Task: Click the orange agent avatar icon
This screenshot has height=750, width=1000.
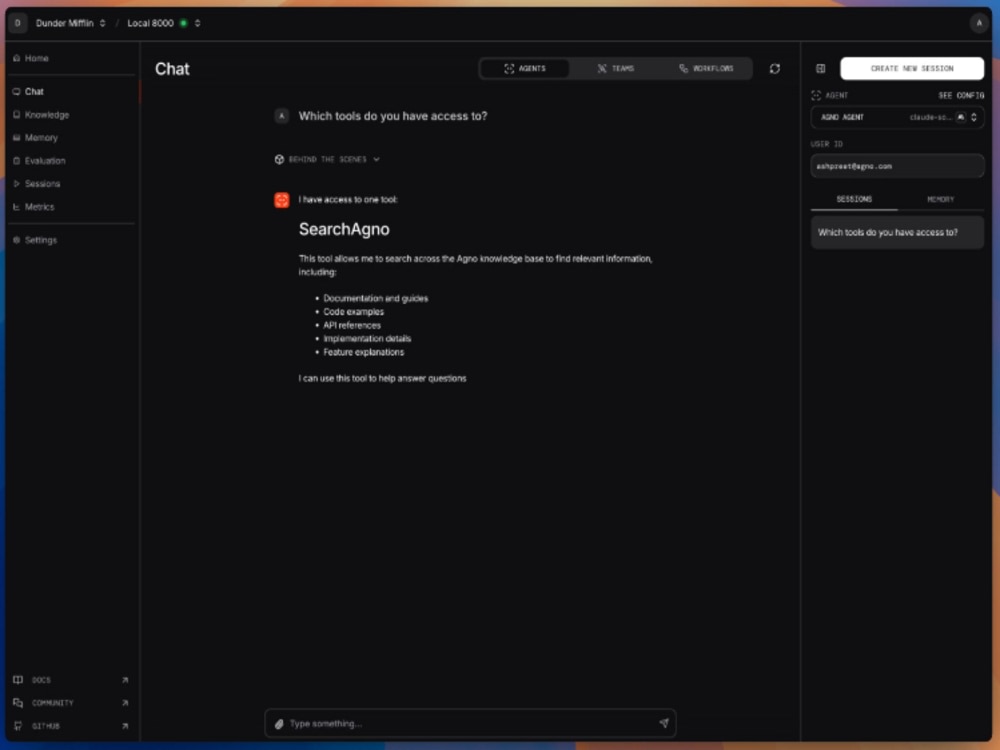Action: [281, 200]
